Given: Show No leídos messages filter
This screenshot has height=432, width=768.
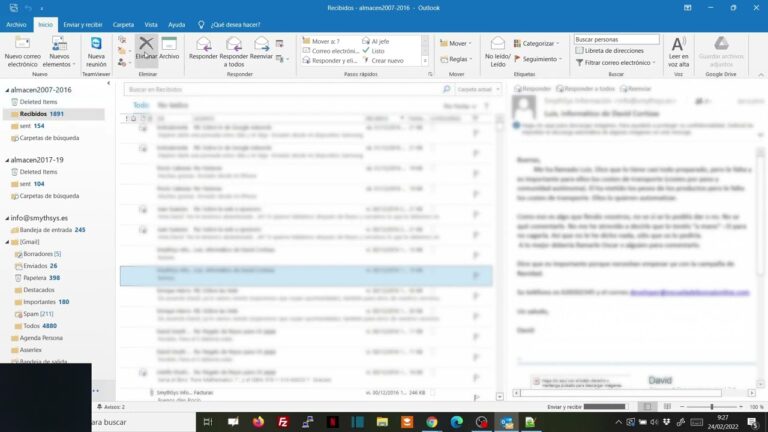Looking at the screenshot, I should click(172, 105).
